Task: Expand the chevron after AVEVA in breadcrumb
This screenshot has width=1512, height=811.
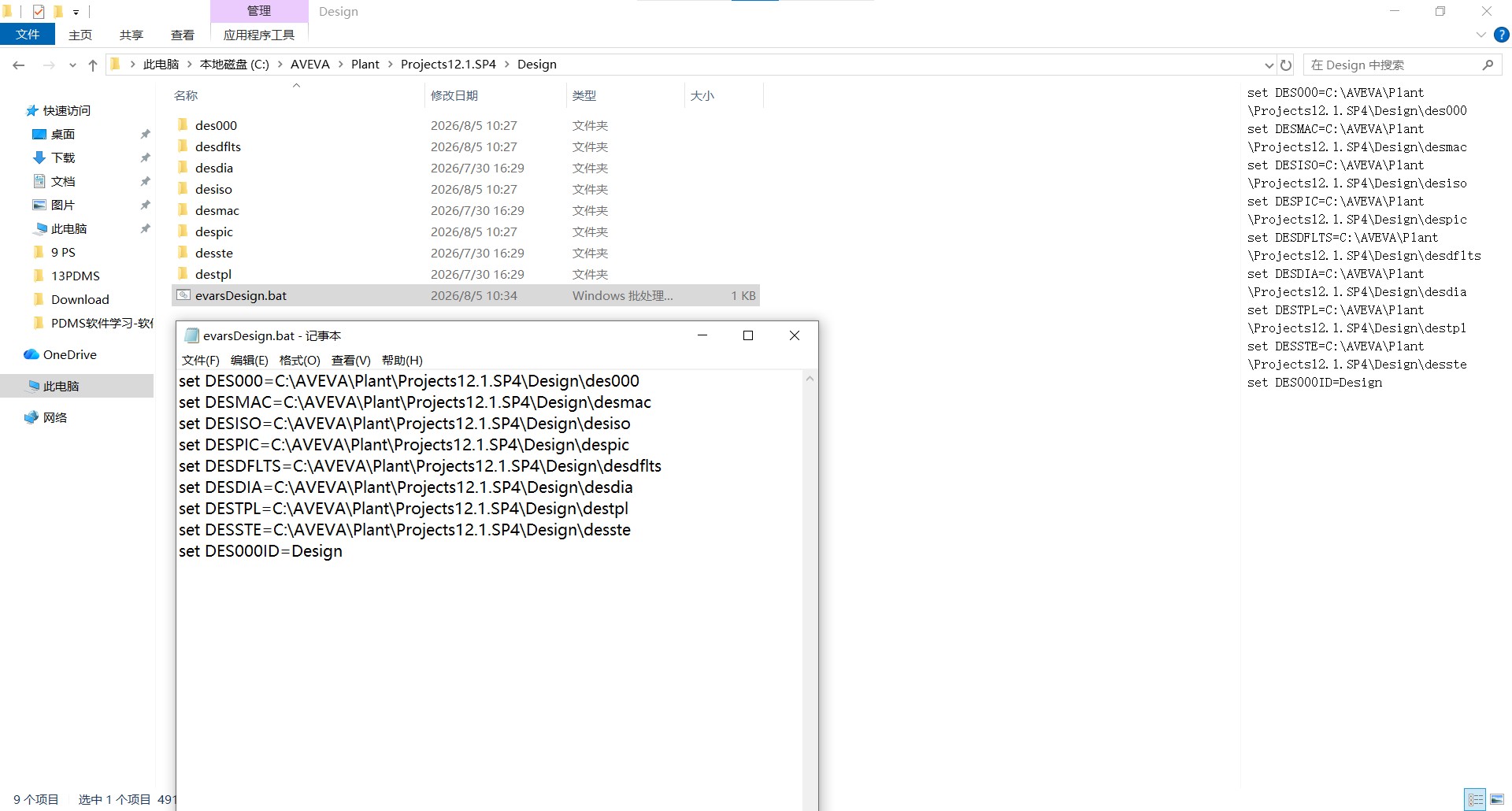Action: tap(341, 65)
